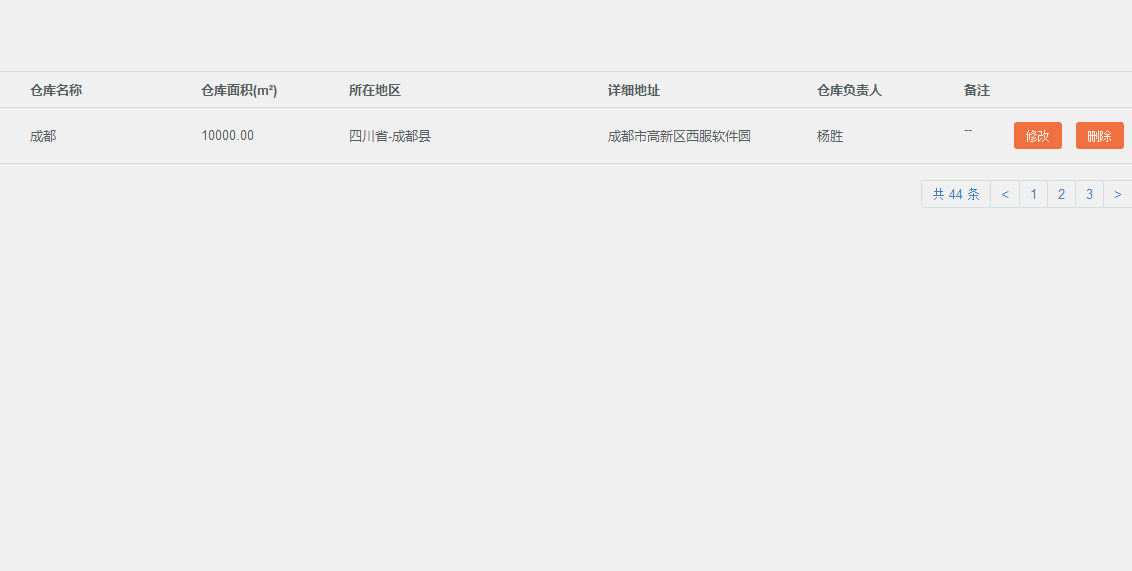Go to next page with > arrow
This screenshot has width=1132, height=571.
coord(1118,194)
